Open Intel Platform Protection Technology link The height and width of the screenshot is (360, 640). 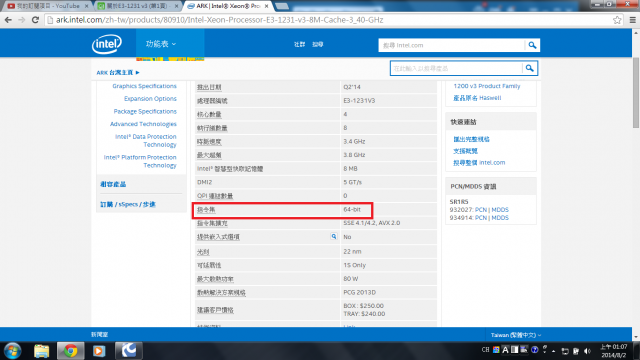click(140, 161)
